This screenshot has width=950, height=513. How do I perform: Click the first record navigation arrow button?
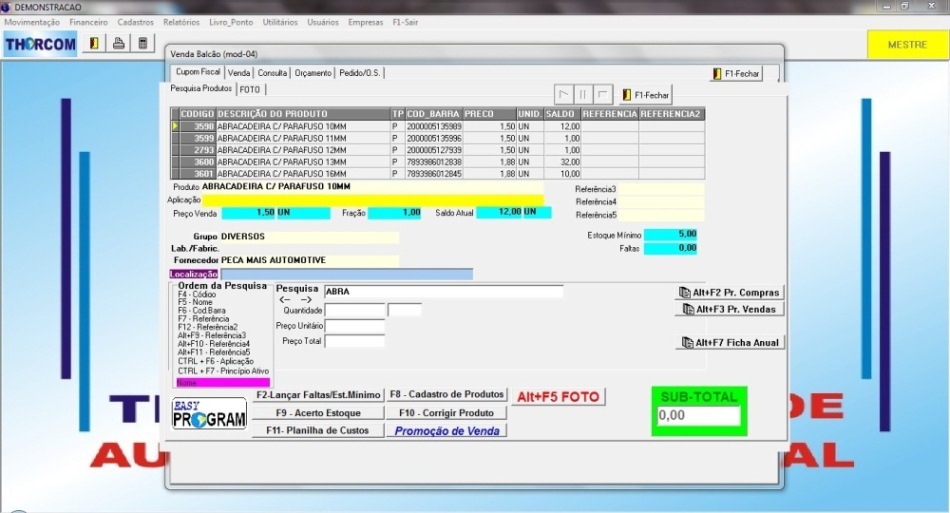point(564,95)
